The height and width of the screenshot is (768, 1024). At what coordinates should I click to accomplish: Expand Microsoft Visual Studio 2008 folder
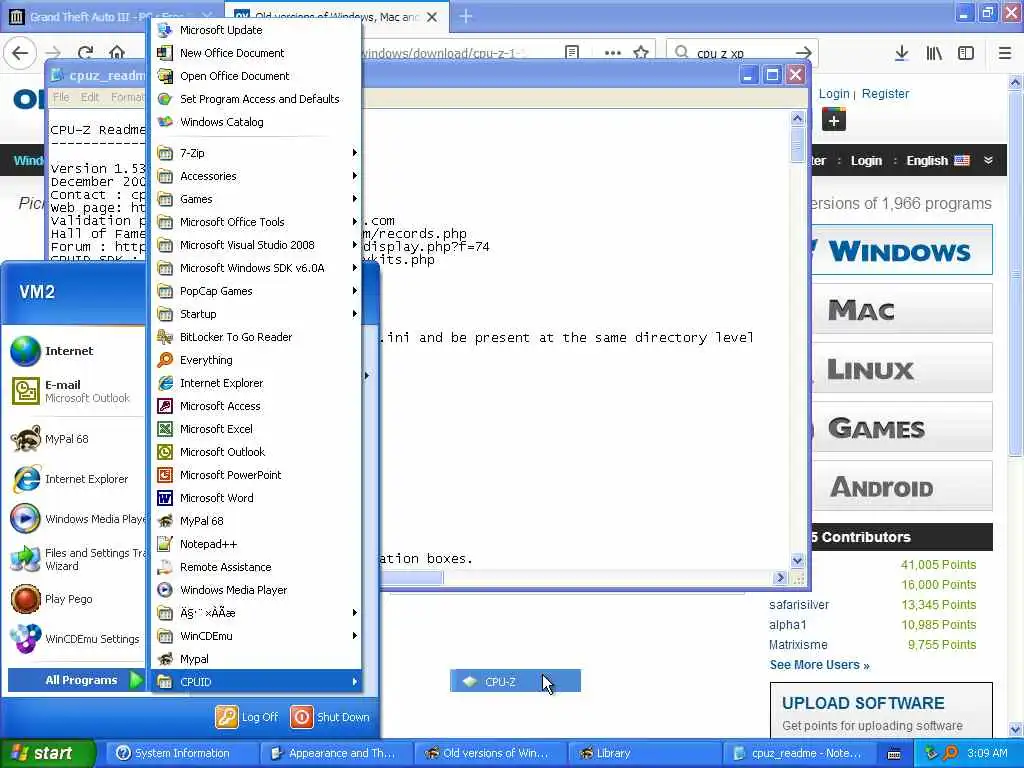256,245
